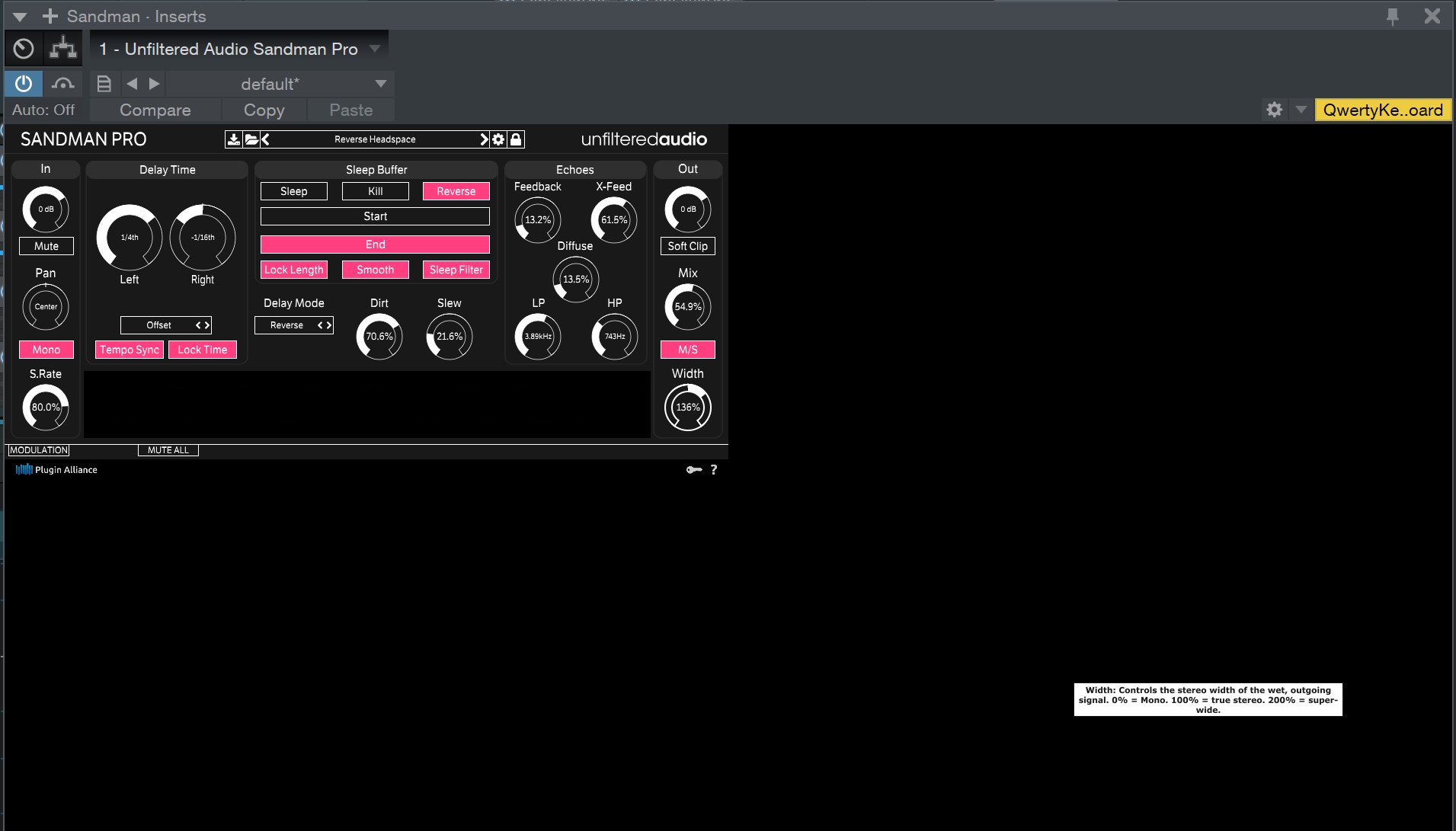Expand the Sandman window menu triangle

pyautogui.click(x=20, y=16)
